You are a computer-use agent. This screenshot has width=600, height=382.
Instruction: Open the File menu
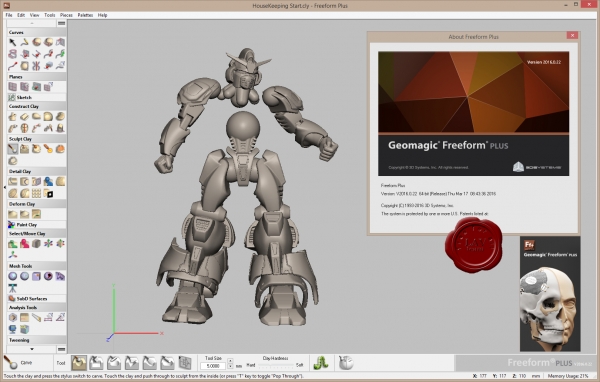coord(9,15)
